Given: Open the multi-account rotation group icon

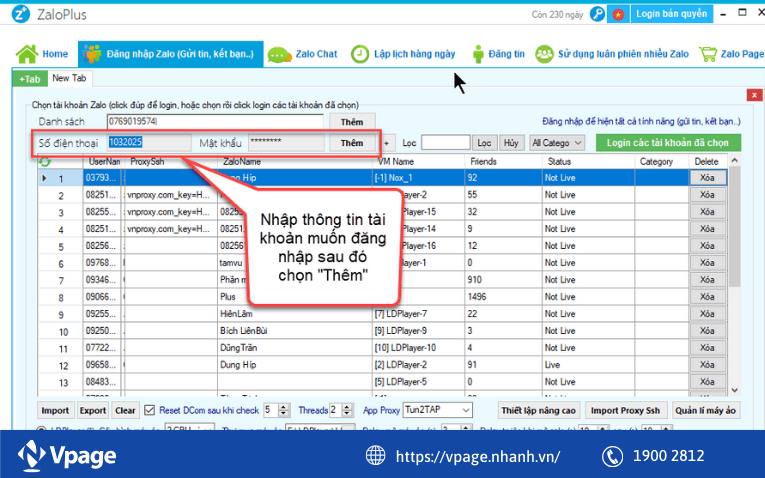Looking at the screenshot, I should [x=544, y=54].
